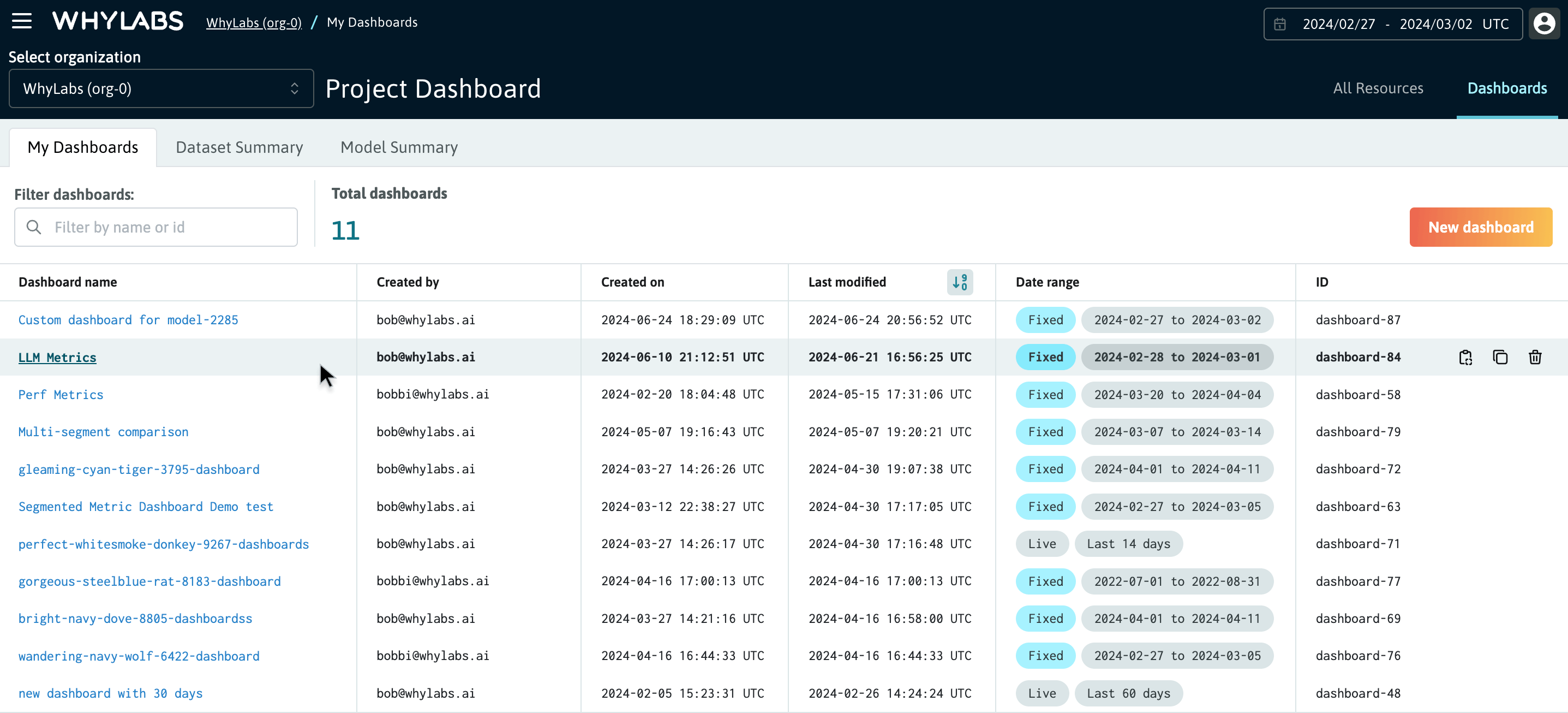Click the WhyLabs logo icon
Screen dimensions: 1568x713
tap(117, 21)
